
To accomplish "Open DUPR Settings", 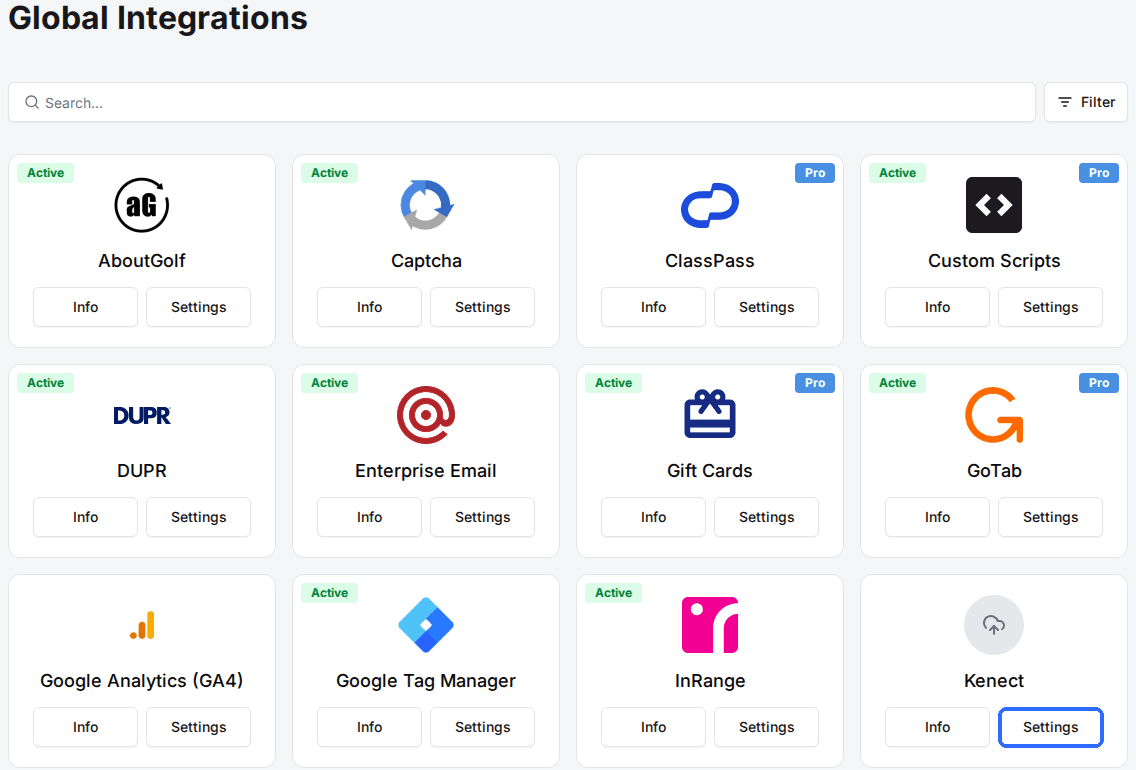I will pyautogui.click(x=199, y=517).
